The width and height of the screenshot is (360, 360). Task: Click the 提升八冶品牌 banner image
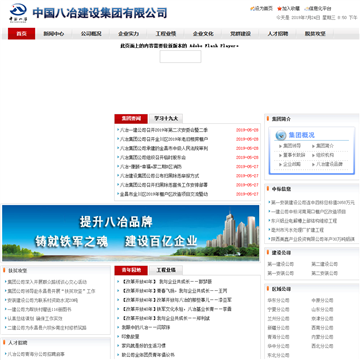(131, 233)
